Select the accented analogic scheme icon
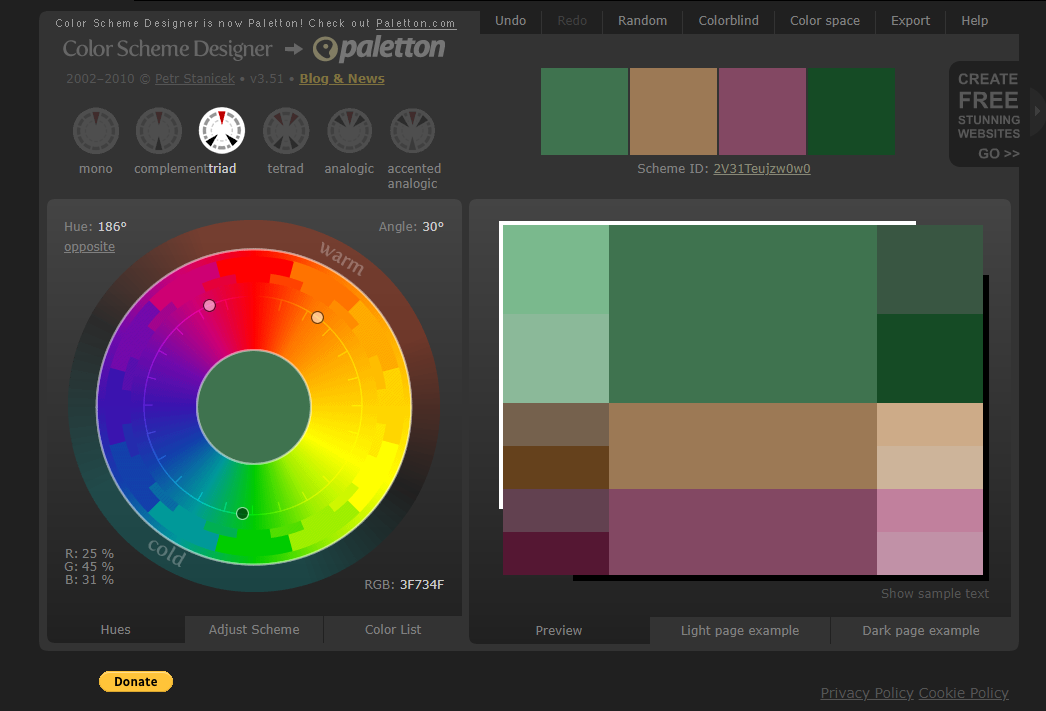 point(413,131)
